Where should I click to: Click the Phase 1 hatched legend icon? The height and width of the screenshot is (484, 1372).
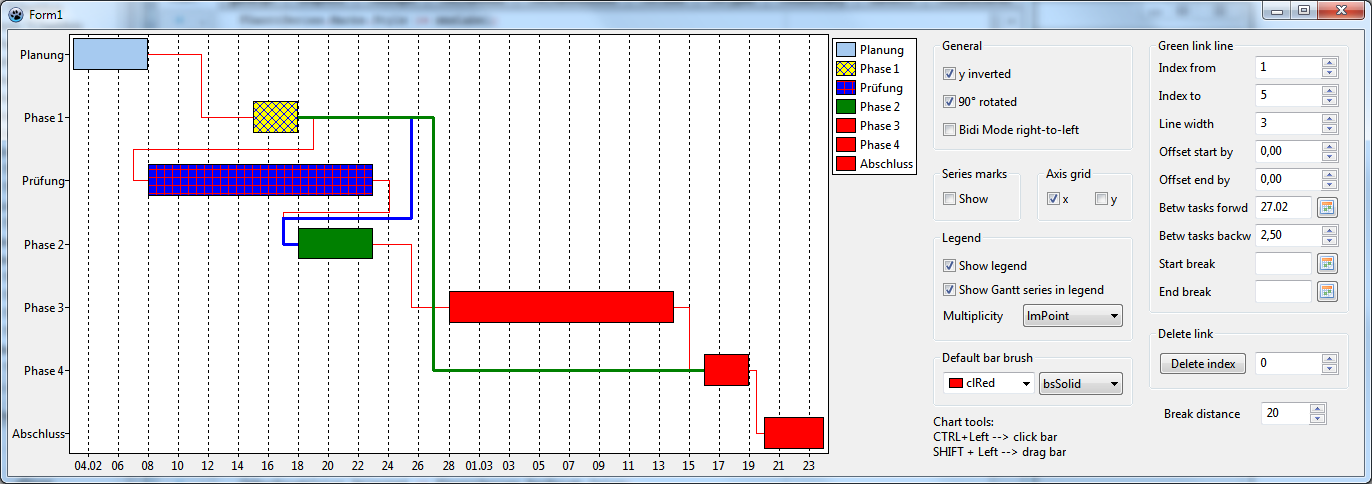846,69
